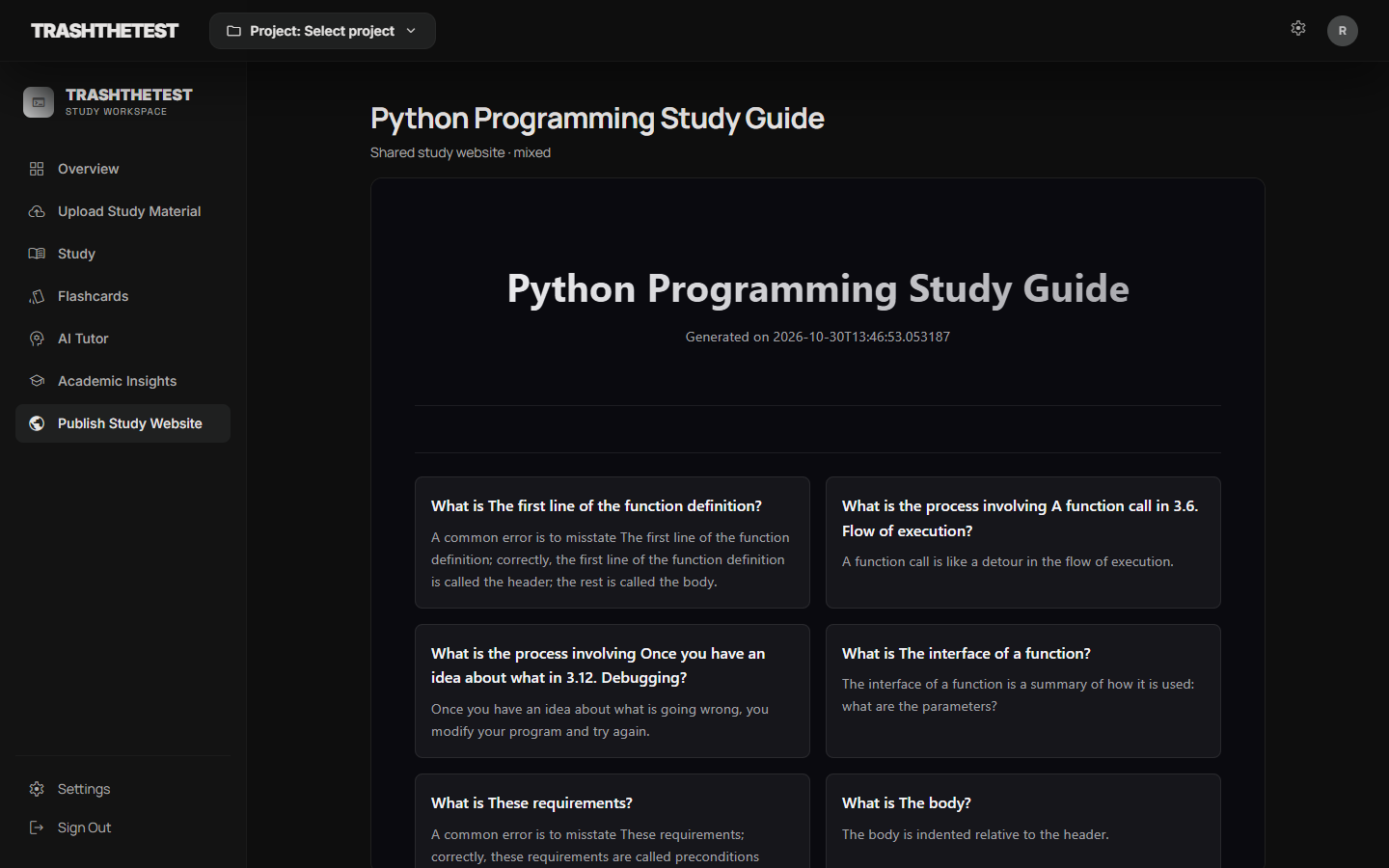Click the folder icon in project selector
Image resolution: width=1389 pixels, height=868 pixels.
pyautogui.click(x=233, y=31)
